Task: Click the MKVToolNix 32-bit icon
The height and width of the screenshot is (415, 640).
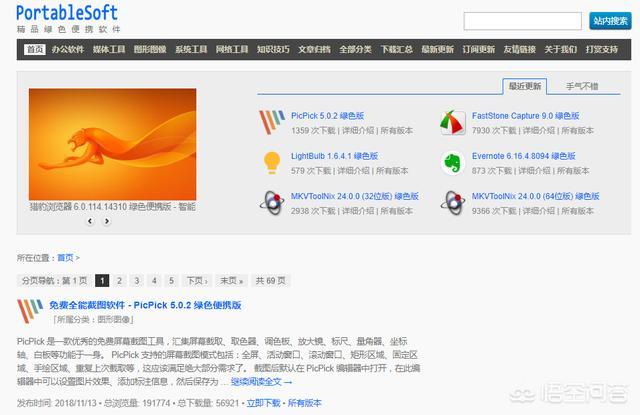Action: [270, 203]
